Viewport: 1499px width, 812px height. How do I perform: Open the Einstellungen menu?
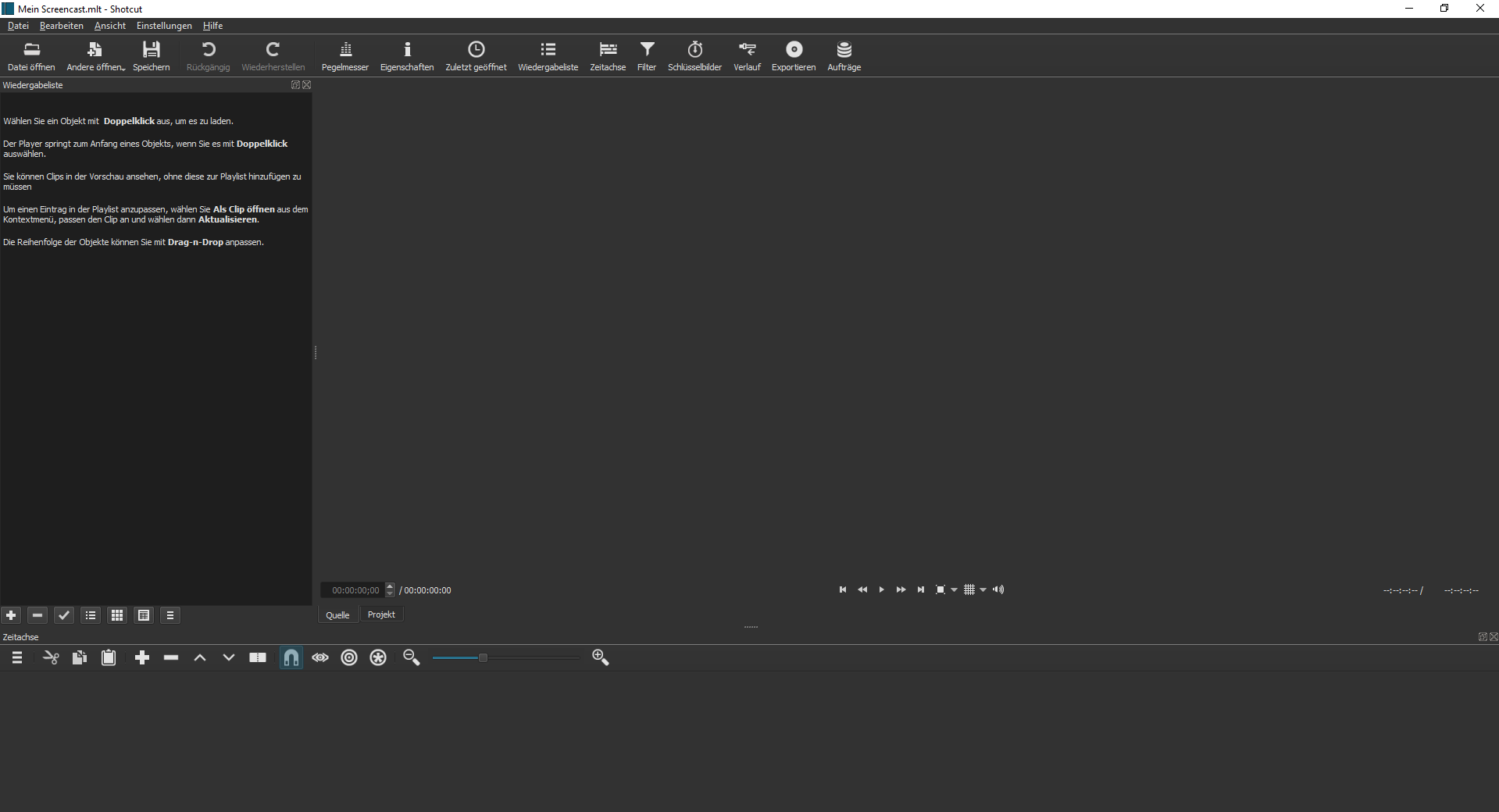coord(164,26)
